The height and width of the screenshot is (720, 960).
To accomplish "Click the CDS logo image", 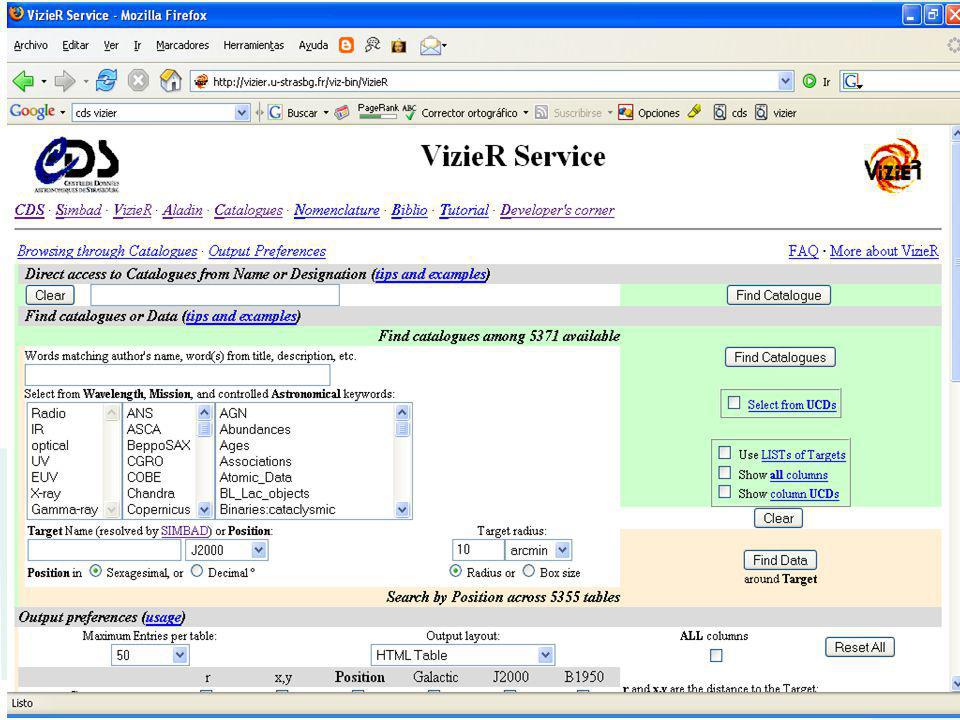I will click(x=77, y=165).
